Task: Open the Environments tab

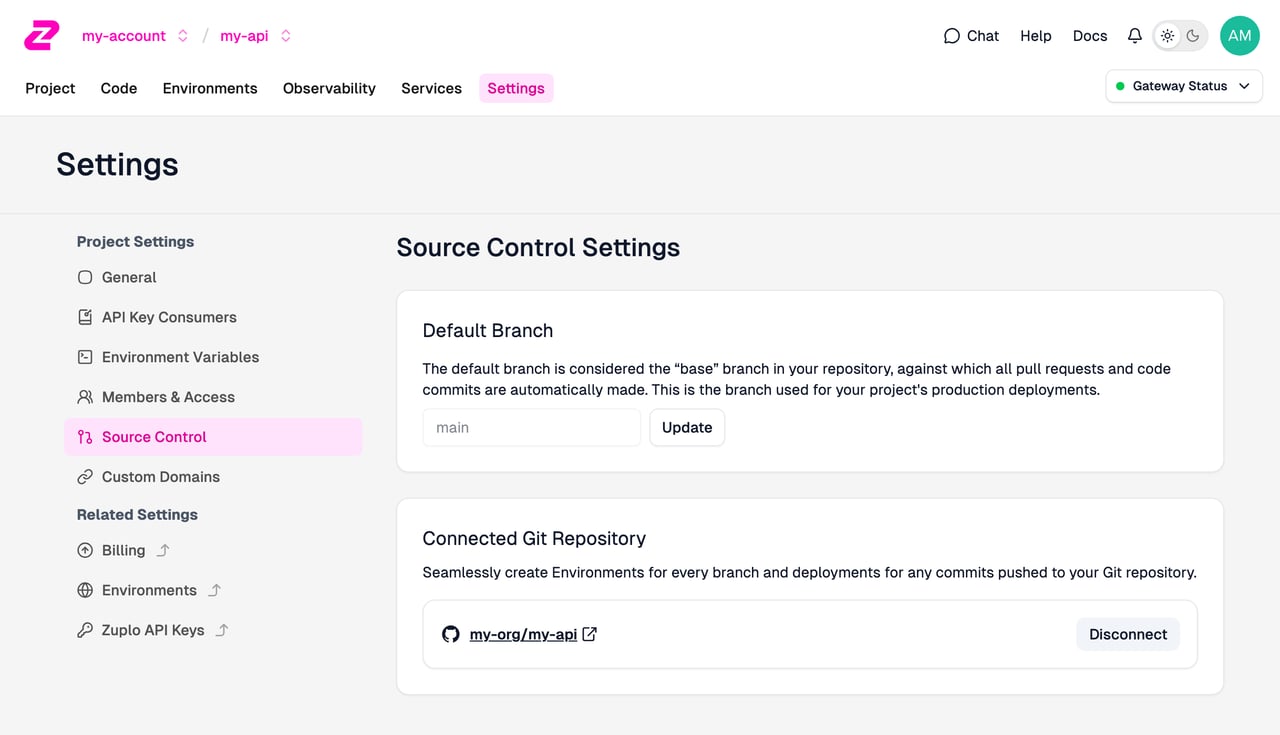Action: [x=210, y=88]
